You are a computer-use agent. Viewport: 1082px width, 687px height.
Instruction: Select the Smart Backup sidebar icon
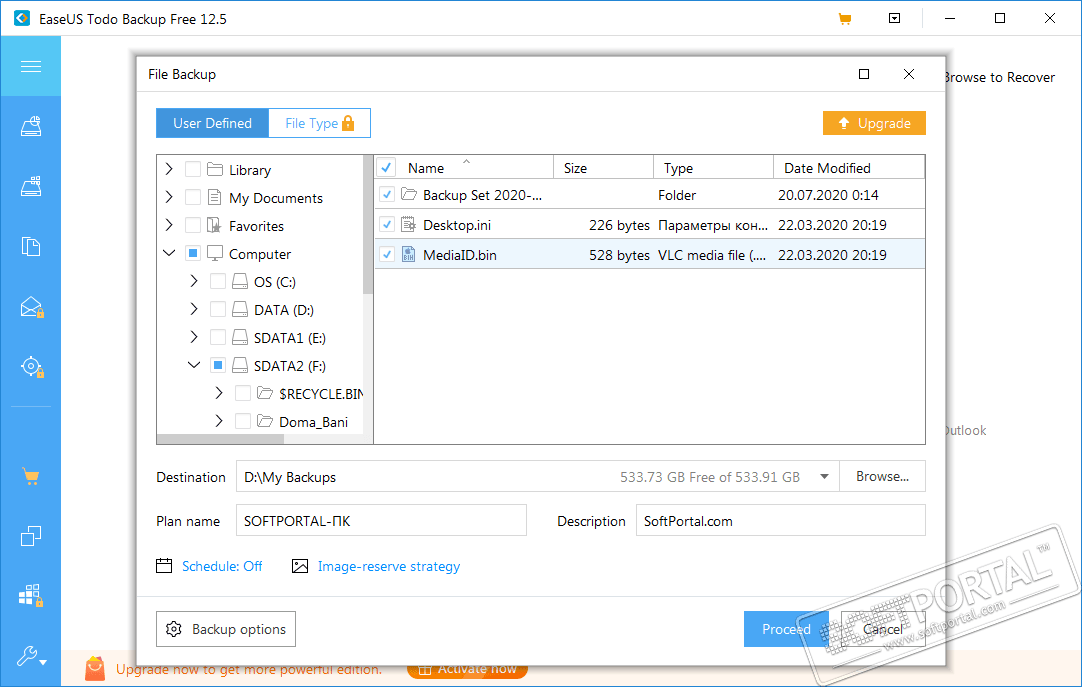click(x=32, y=366)
